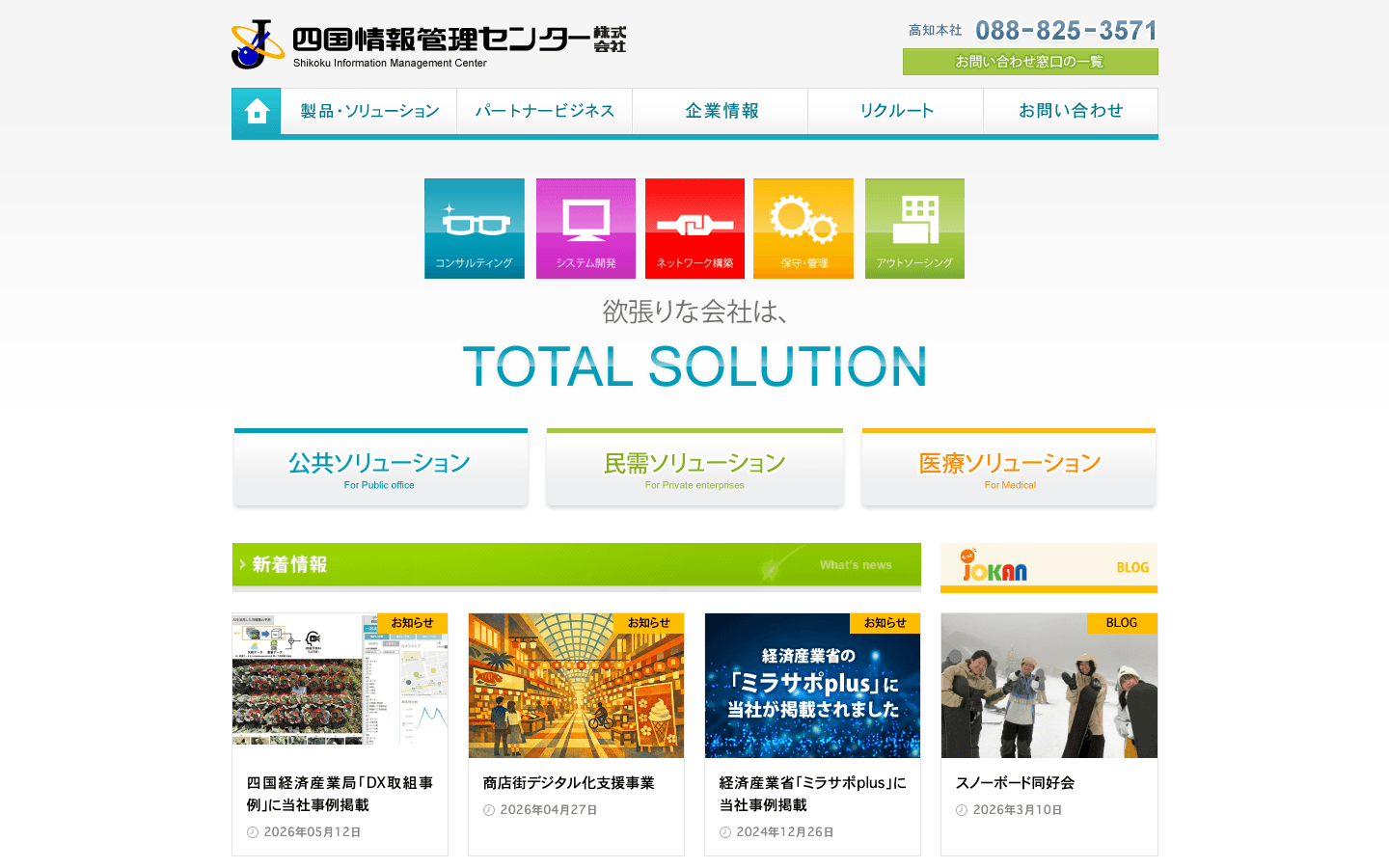Open the リクルート menu item
The width and height of the screenshot is (1389, 868).
(896, 111)
